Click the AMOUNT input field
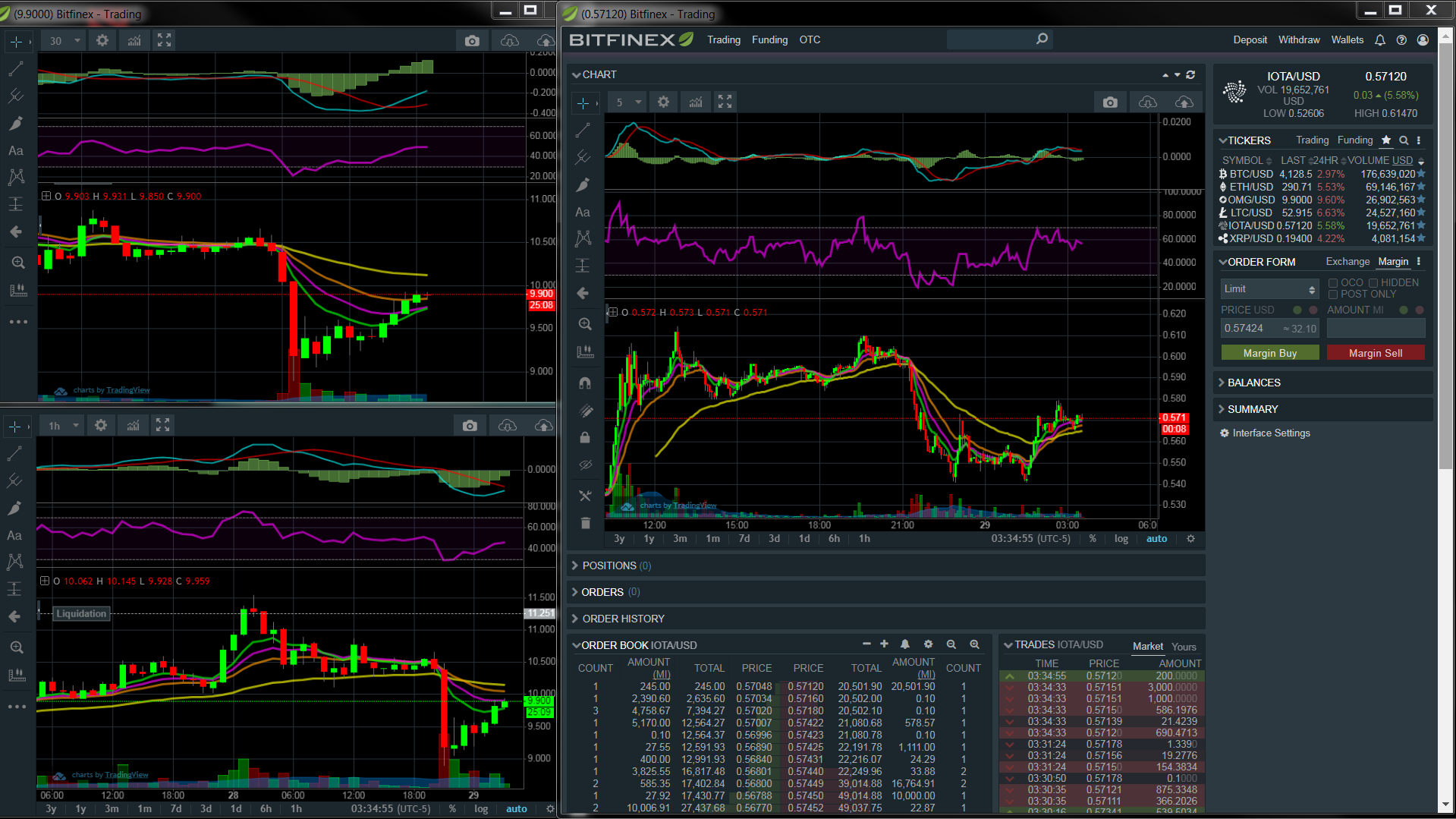 (1376, 328)
